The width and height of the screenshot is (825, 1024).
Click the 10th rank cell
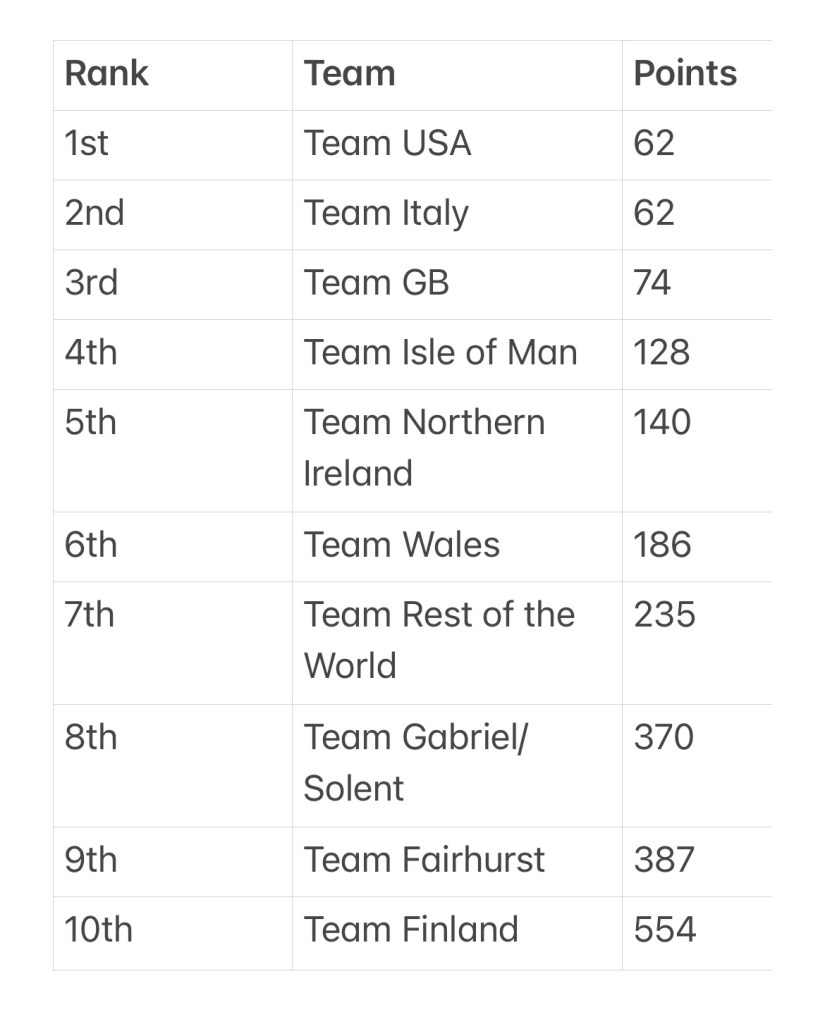[x=98, y=930]
